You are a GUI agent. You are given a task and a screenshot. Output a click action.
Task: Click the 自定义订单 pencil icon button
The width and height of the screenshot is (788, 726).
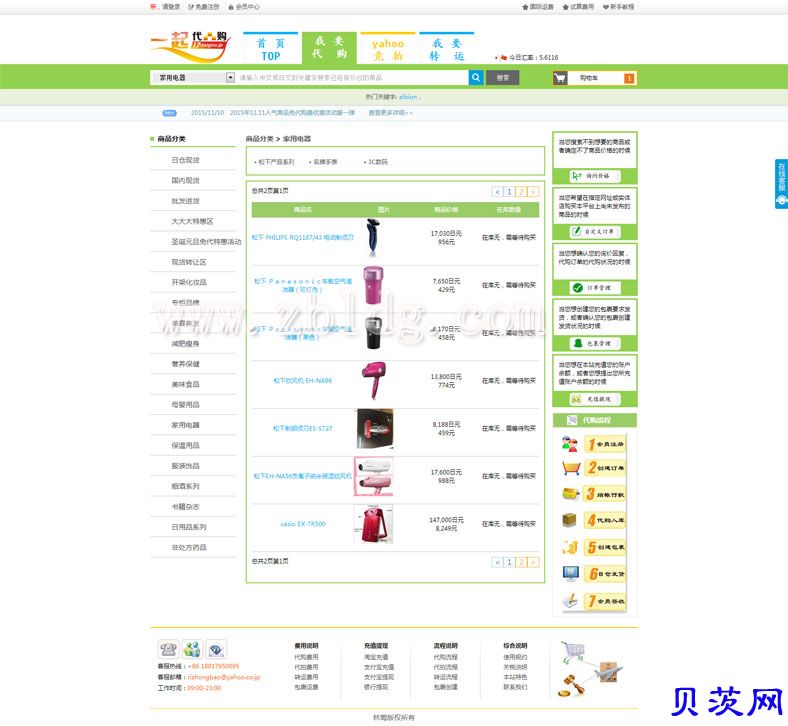595,232
